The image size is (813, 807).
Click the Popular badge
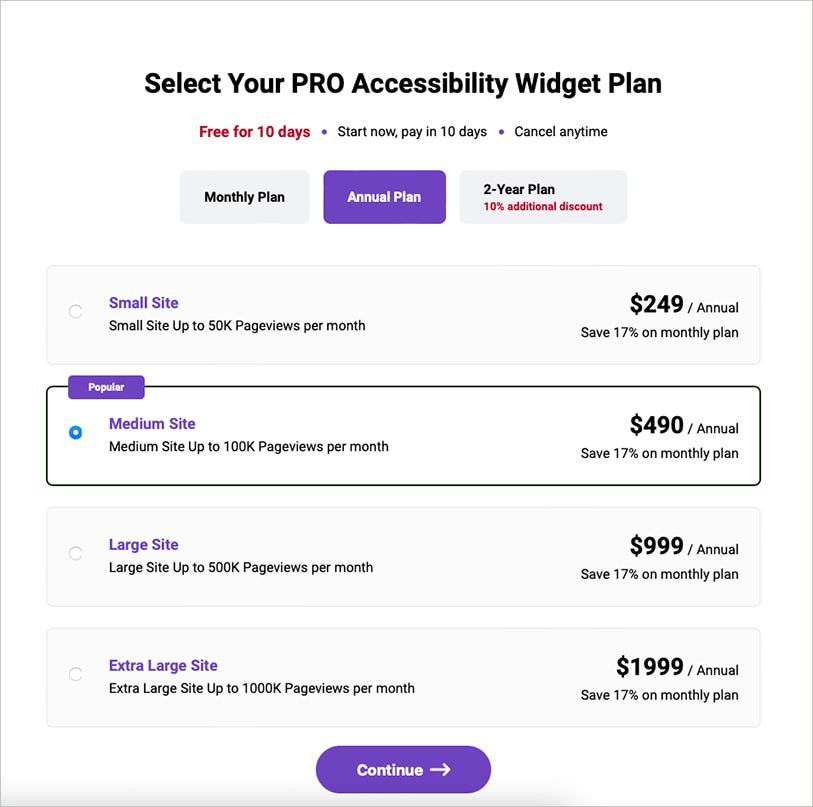(x=106, y=387)
